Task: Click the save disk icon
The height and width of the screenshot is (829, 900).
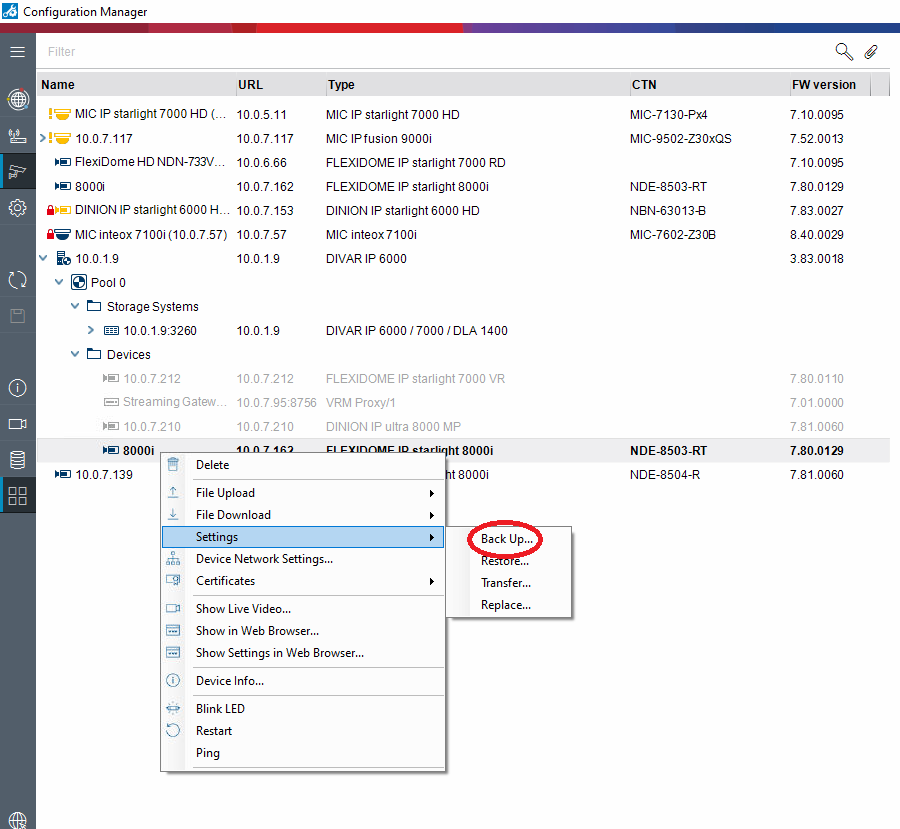Action: 18,316
